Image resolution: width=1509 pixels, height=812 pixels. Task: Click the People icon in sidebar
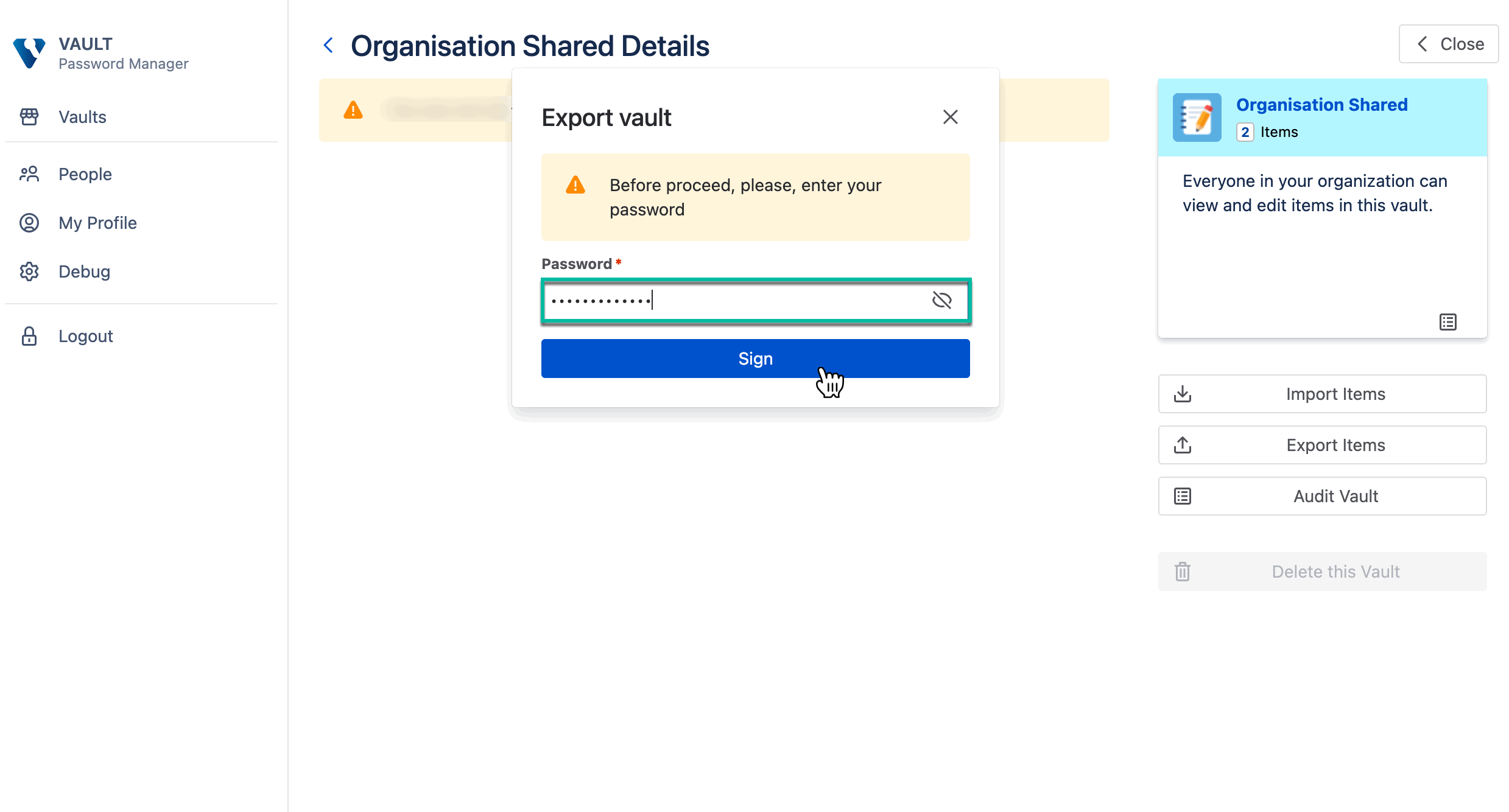click(29, 174)
